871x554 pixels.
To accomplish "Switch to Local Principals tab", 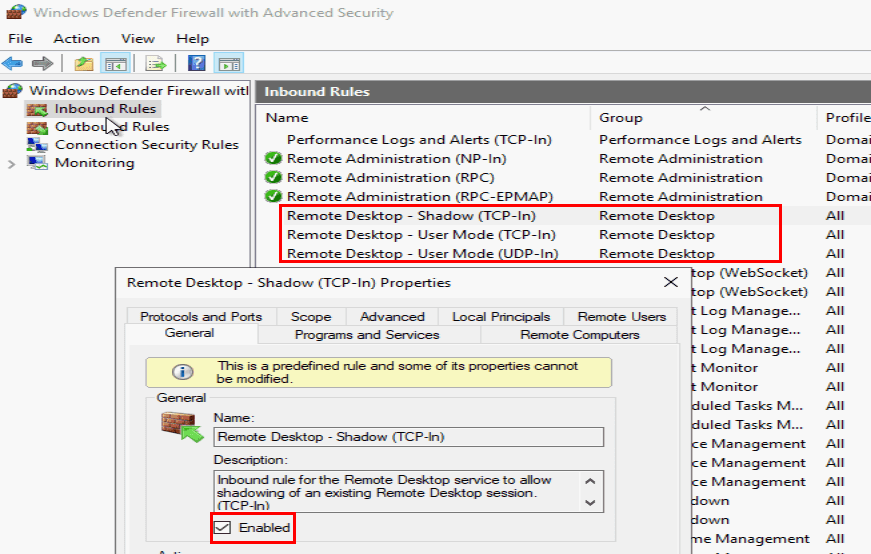I will (501, 316).
